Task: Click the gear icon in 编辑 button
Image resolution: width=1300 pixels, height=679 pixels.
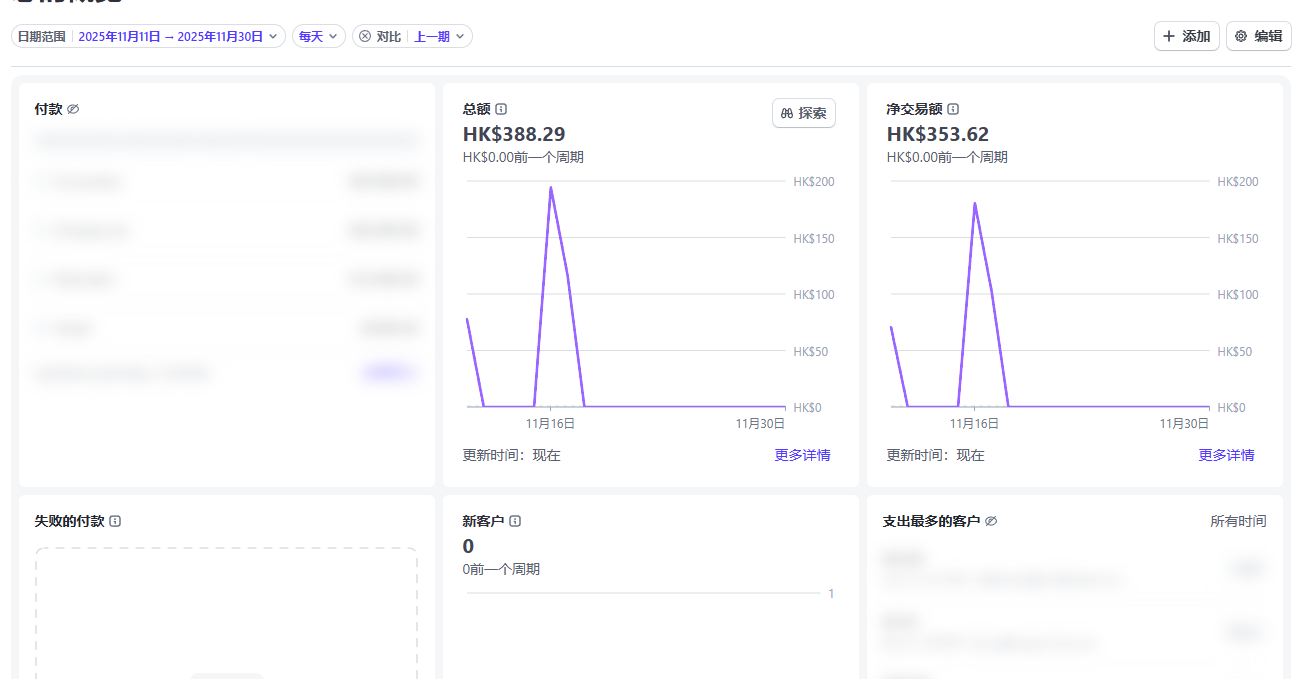Action: 1241,36
